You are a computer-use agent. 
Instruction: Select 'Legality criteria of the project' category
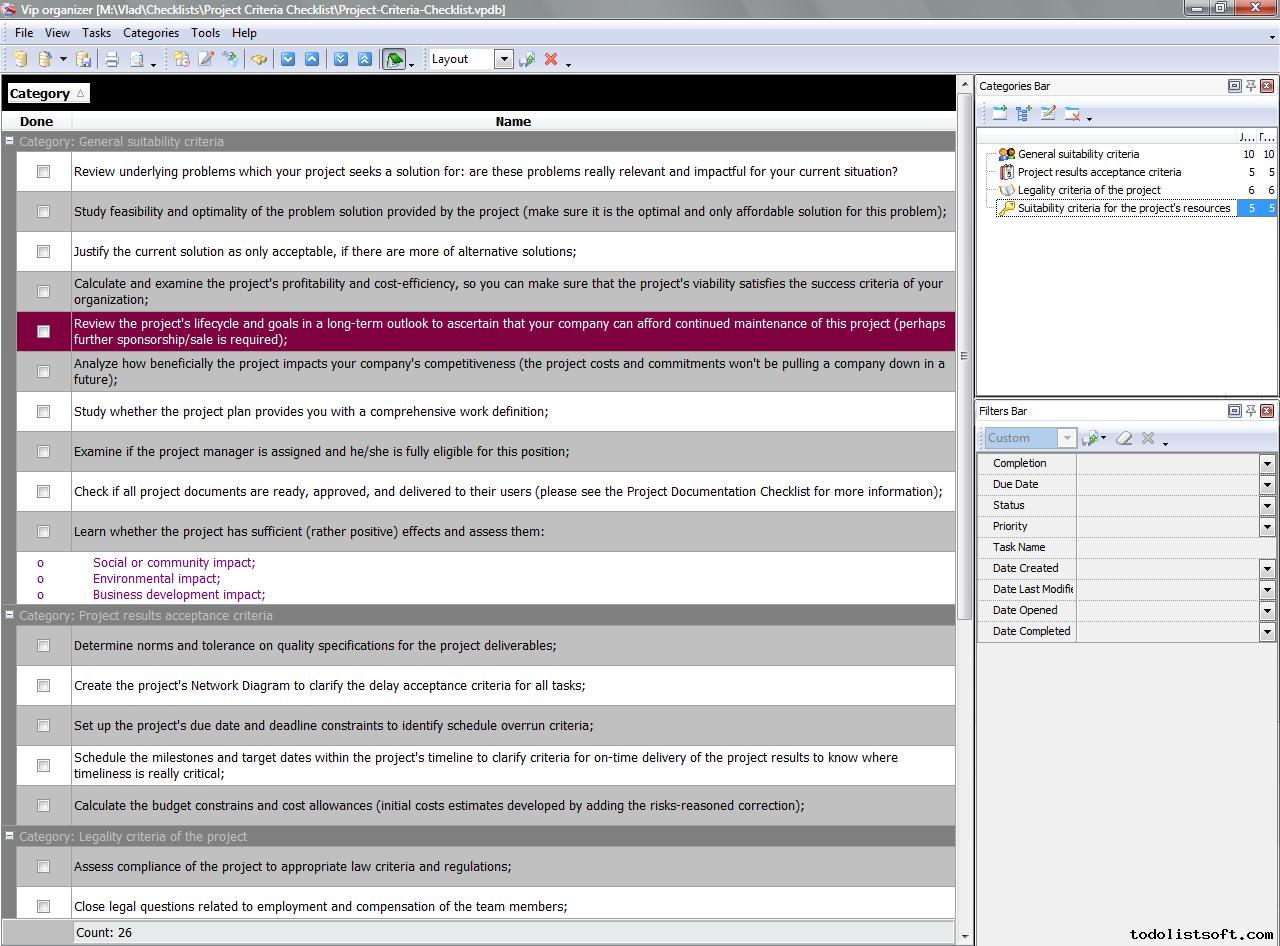tap(1088, 190)
